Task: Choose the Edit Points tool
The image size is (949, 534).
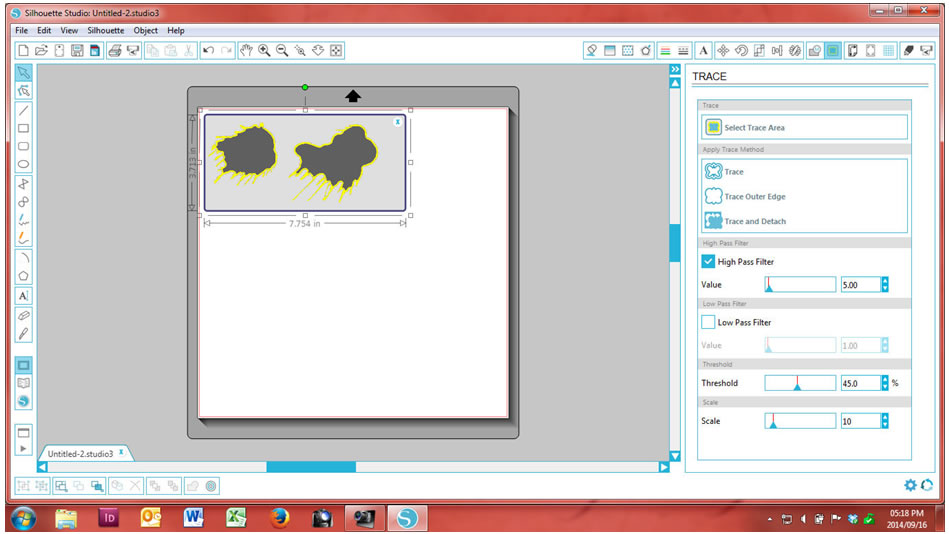Action: click(x=23, y=91)
